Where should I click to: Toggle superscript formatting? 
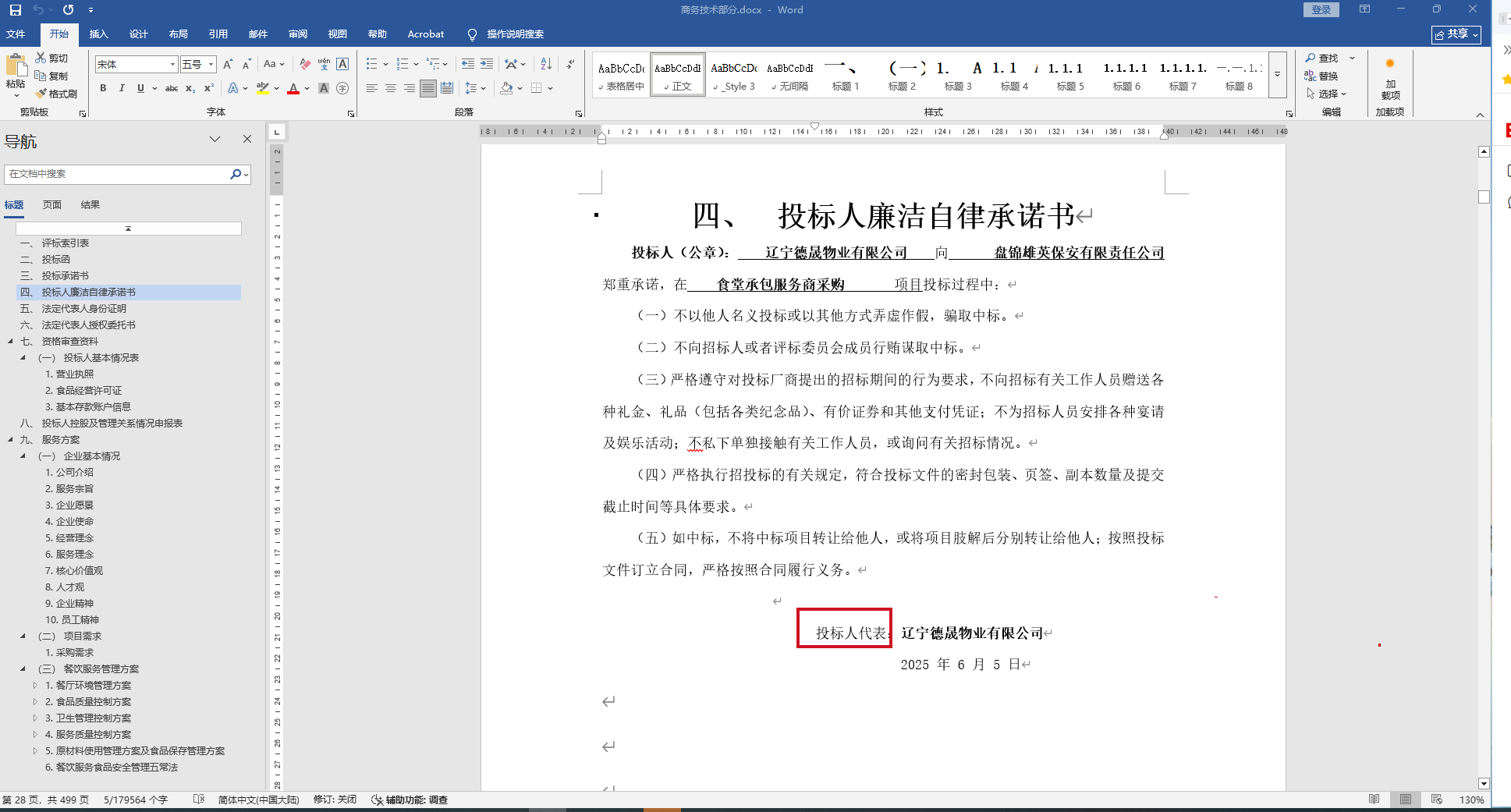[x=209, y=88]
